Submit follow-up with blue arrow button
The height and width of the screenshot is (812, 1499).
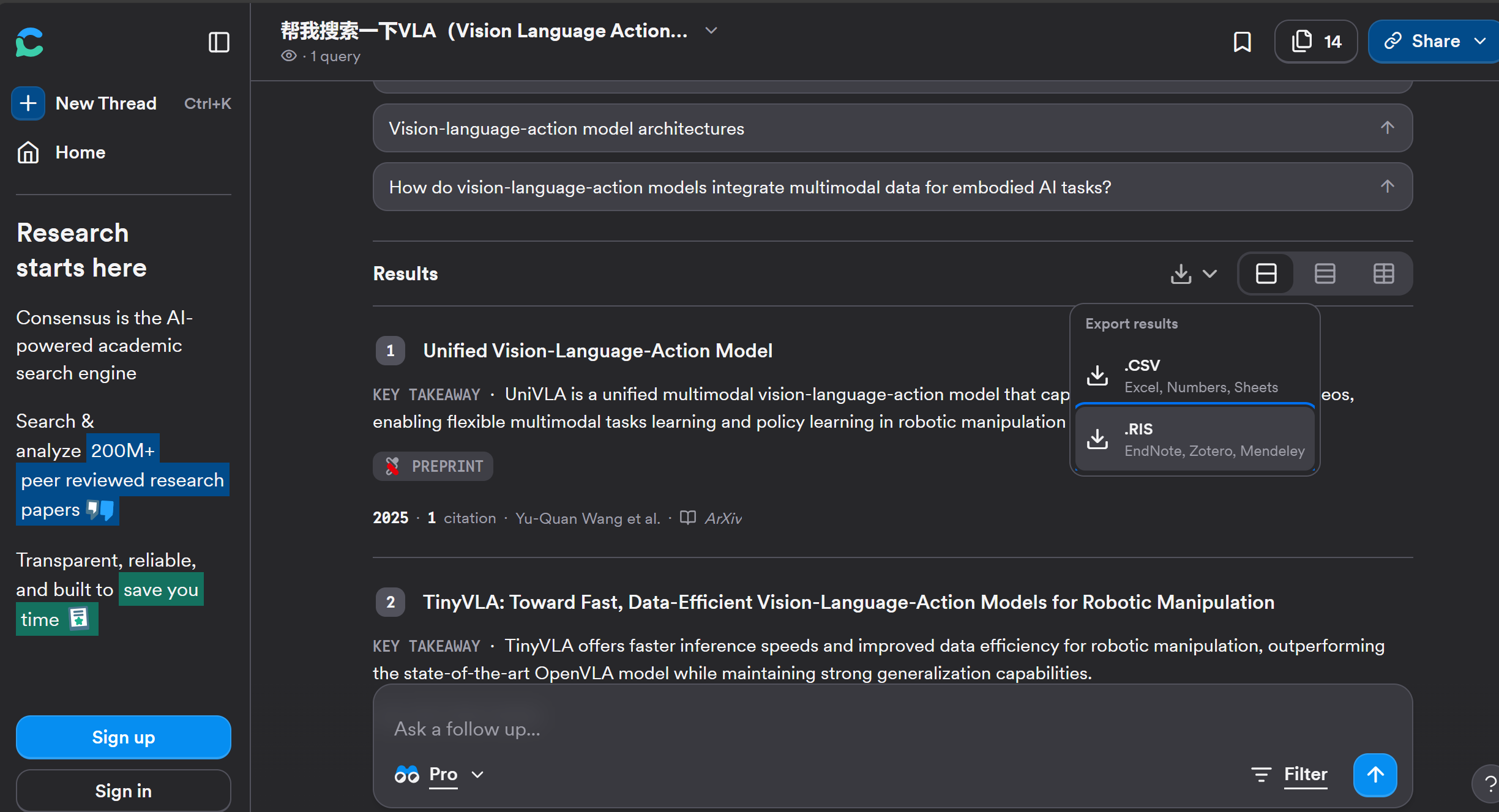(x=1375, y=775)
